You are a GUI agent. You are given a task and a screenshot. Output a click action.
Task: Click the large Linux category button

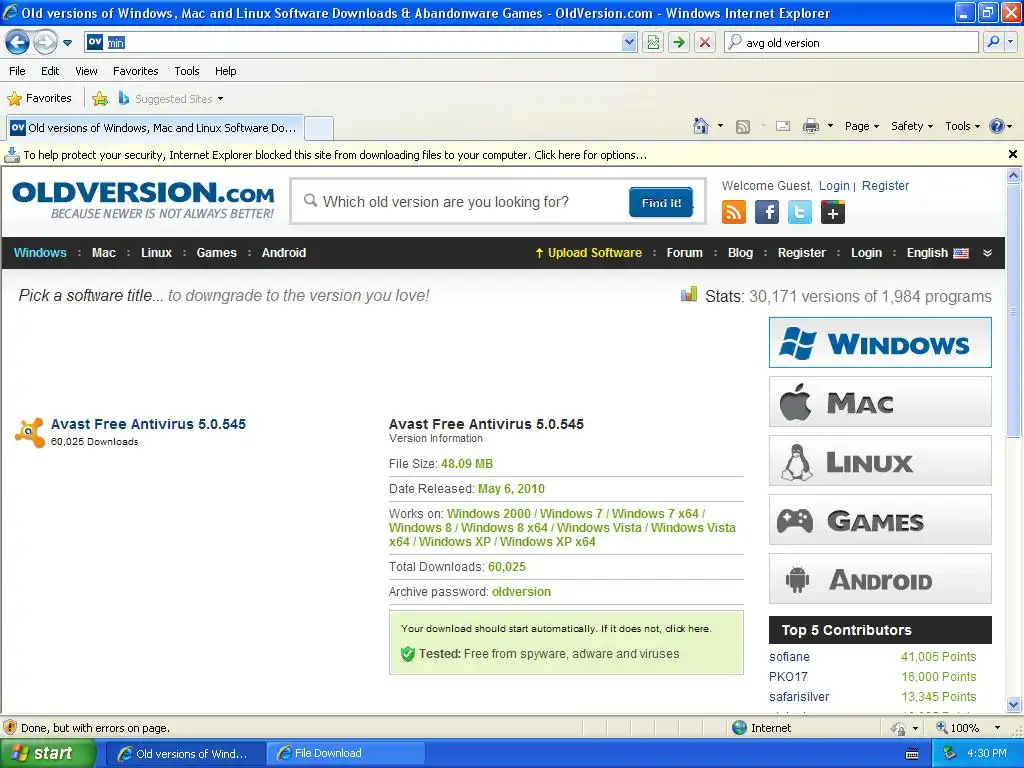[880, 461]
